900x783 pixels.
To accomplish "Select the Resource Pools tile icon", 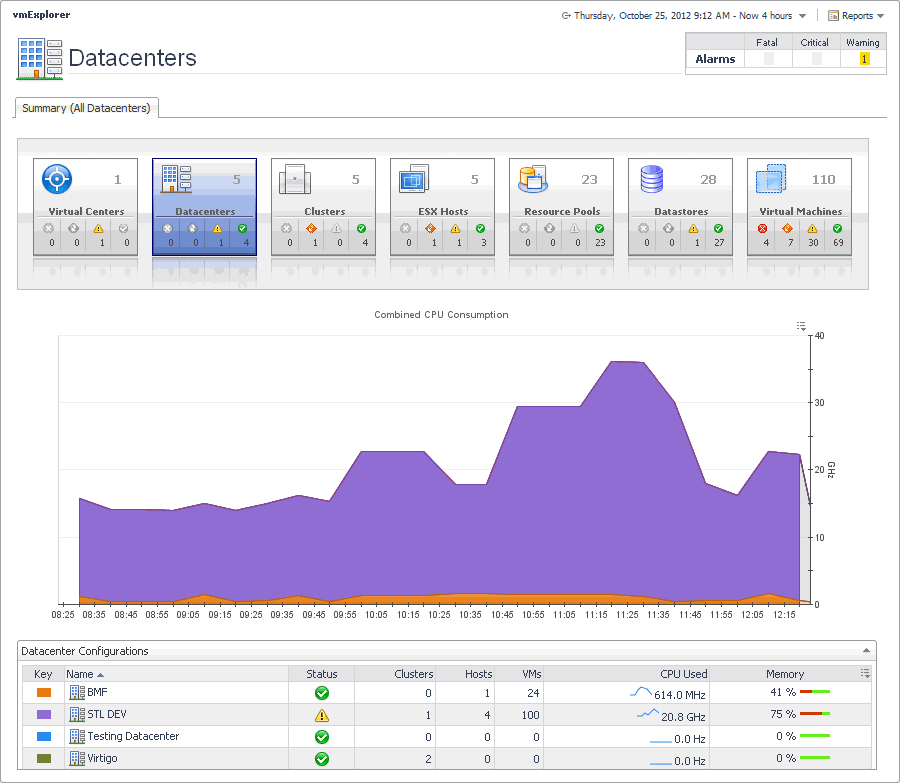I will click(532, 179).
